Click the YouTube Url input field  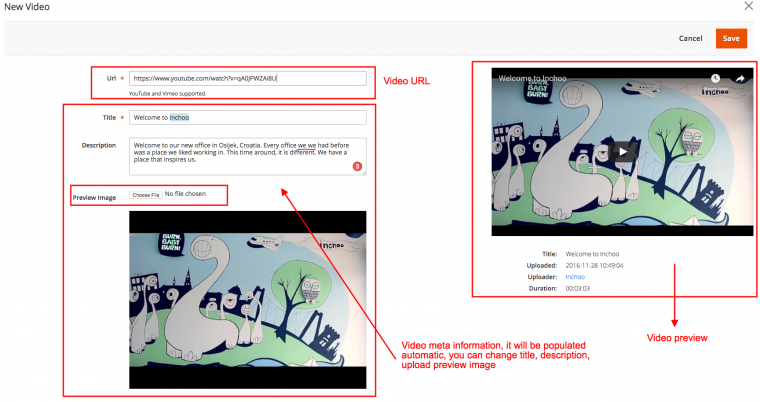(247, 76)
